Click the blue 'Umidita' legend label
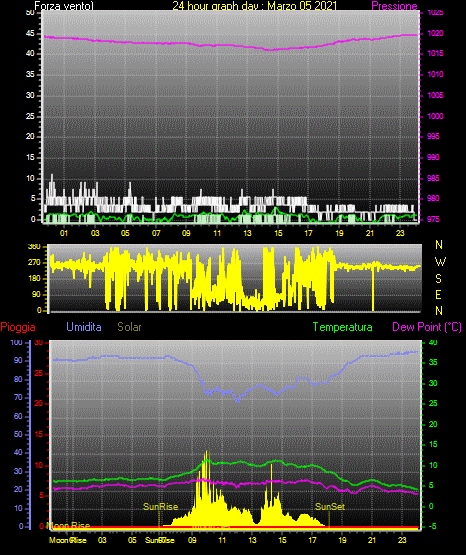Screen dimensions: 466x555 [84, 327]
